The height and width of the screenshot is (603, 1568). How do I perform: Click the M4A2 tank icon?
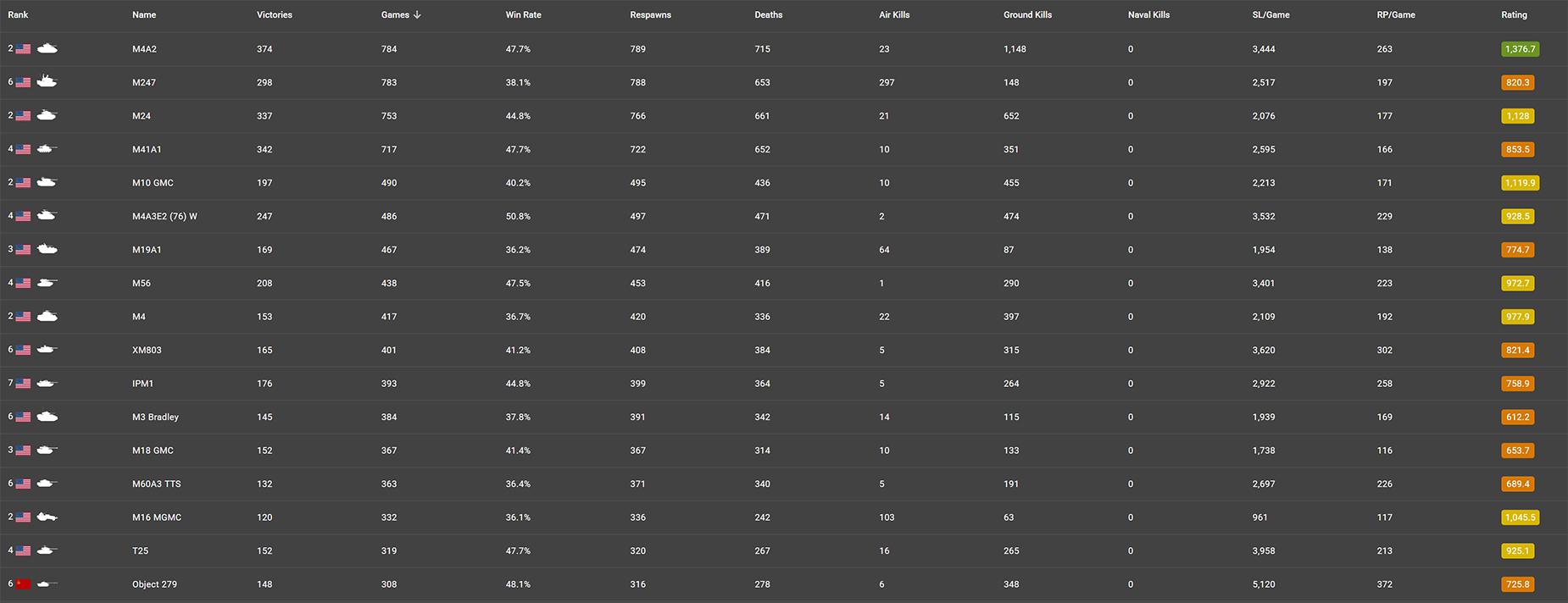click(x=47, y=48)
